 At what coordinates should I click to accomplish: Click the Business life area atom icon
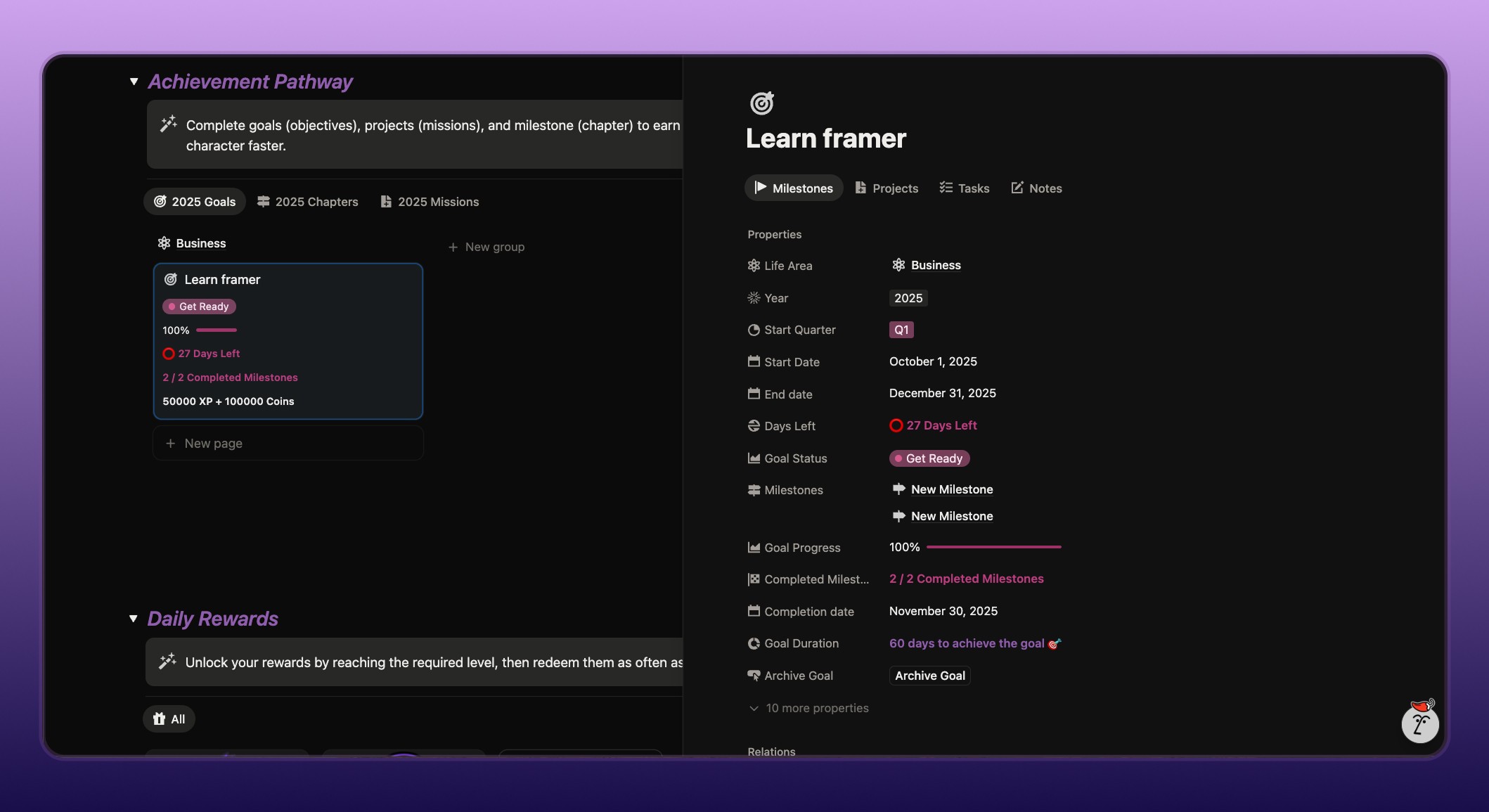pos(898,265)
